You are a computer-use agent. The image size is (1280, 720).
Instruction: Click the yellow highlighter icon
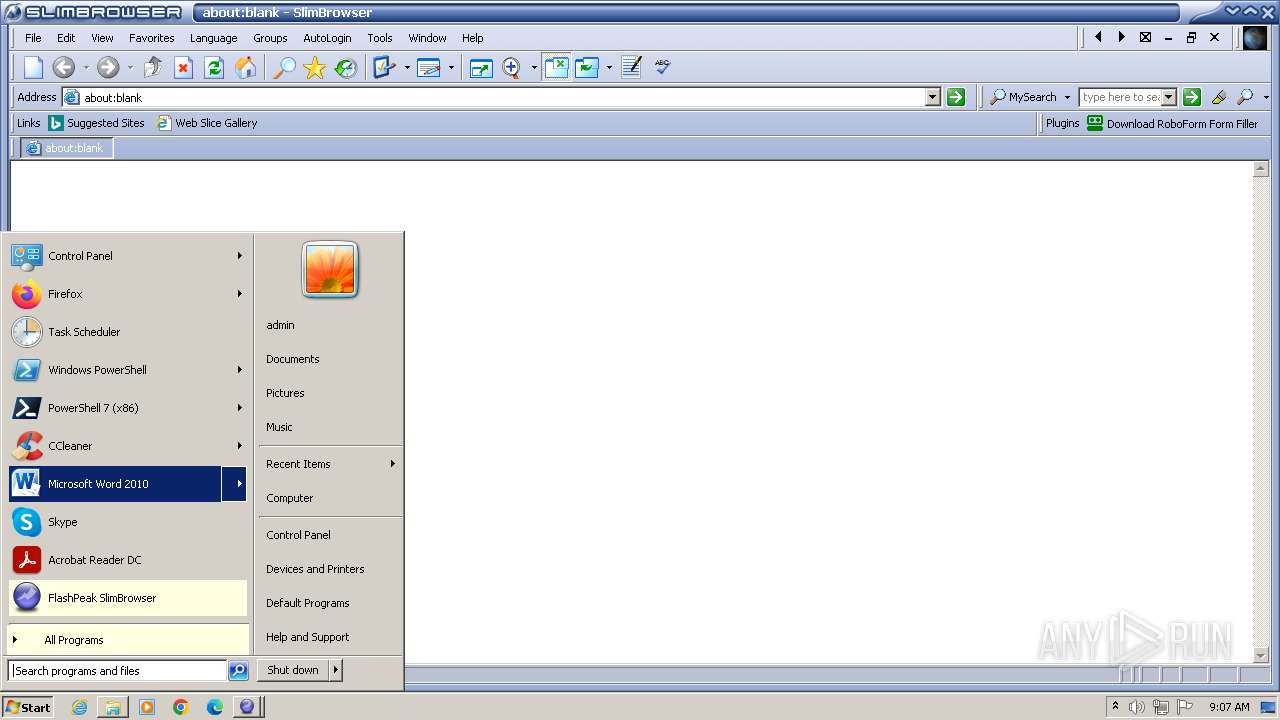tap(1218, 97)
